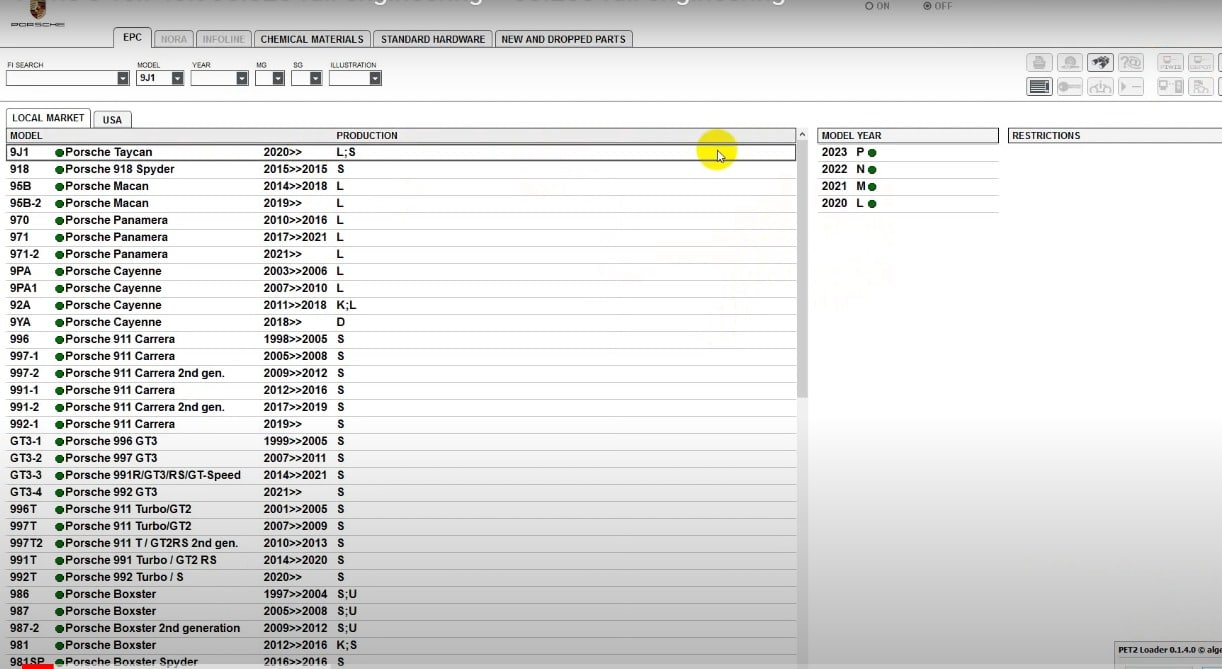Click the PIWIS connection icon
The image size is (1222, 669).
coord(1170,63)
